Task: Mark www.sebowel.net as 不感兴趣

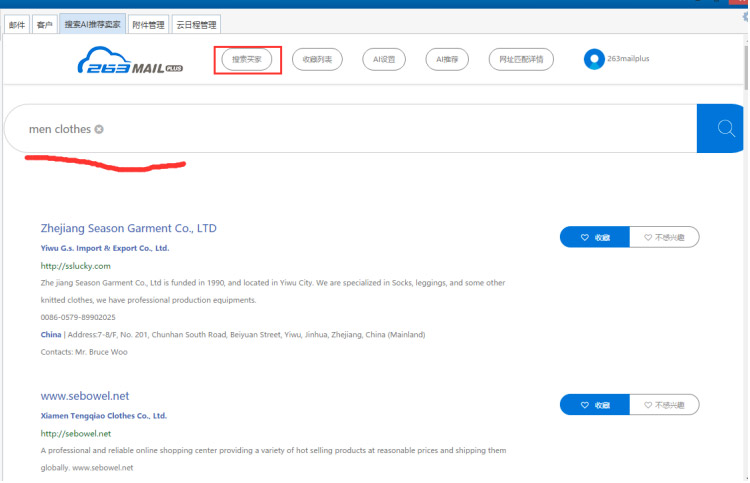Action: (x=664, y=405)
